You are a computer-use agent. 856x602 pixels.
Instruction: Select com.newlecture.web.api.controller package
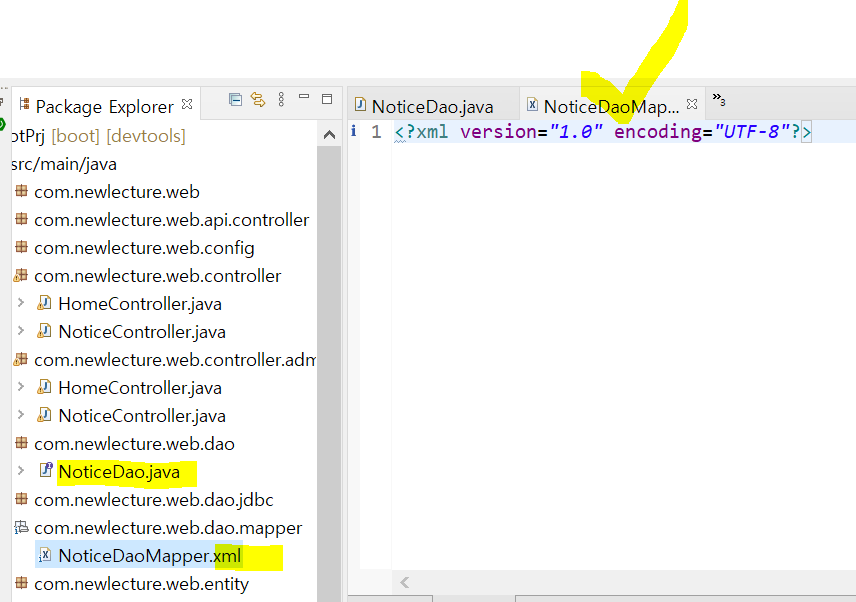pos(171,220)
